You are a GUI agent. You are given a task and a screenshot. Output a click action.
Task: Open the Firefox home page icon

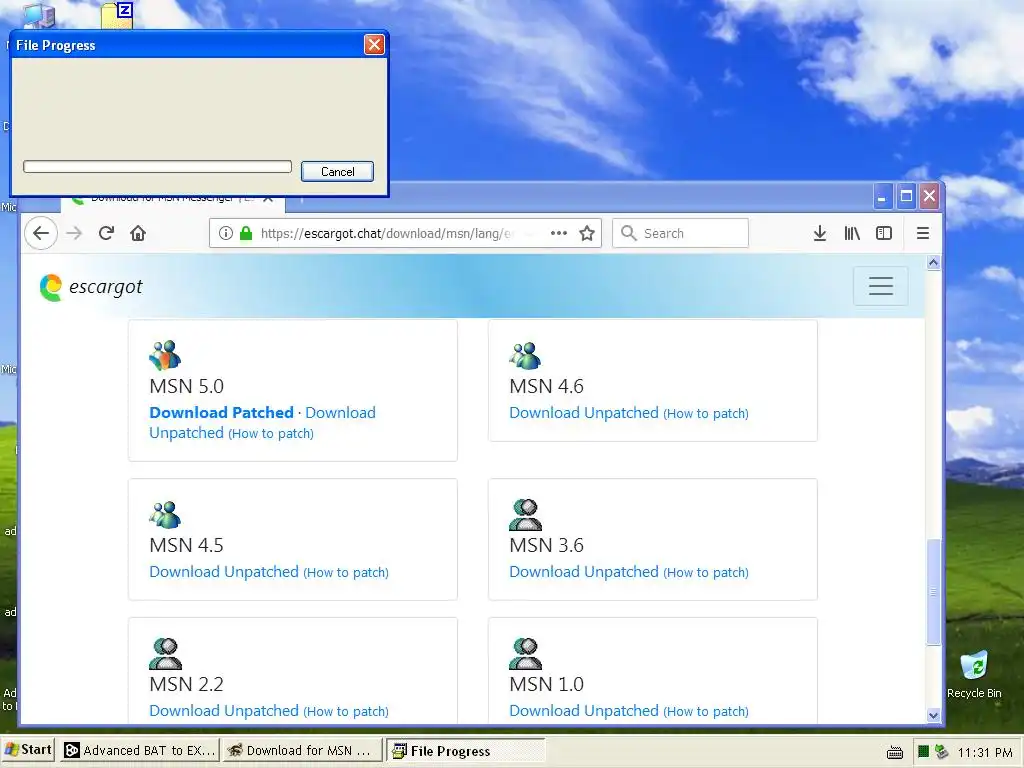(138, 233)
